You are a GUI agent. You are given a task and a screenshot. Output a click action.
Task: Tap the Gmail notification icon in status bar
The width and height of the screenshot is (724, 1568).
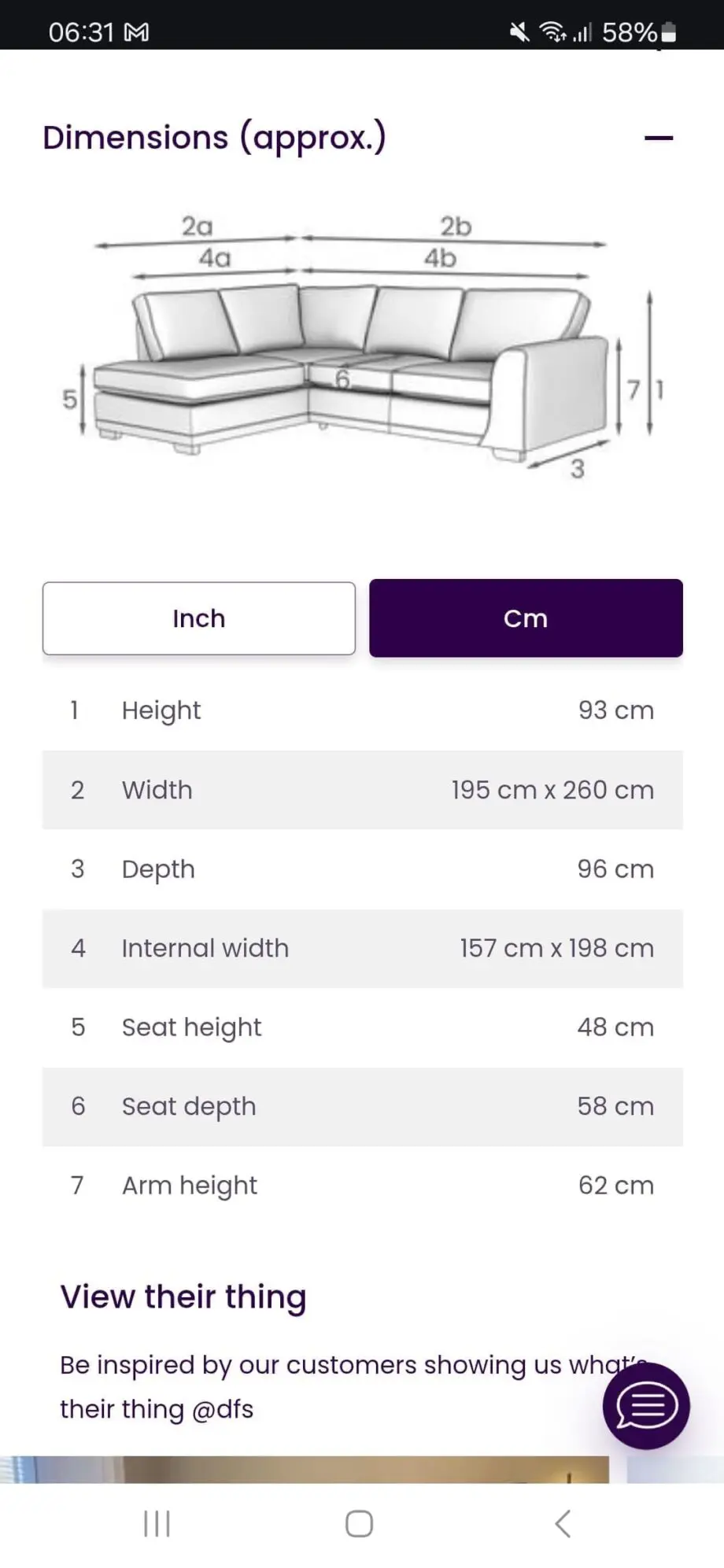point(136,32)
